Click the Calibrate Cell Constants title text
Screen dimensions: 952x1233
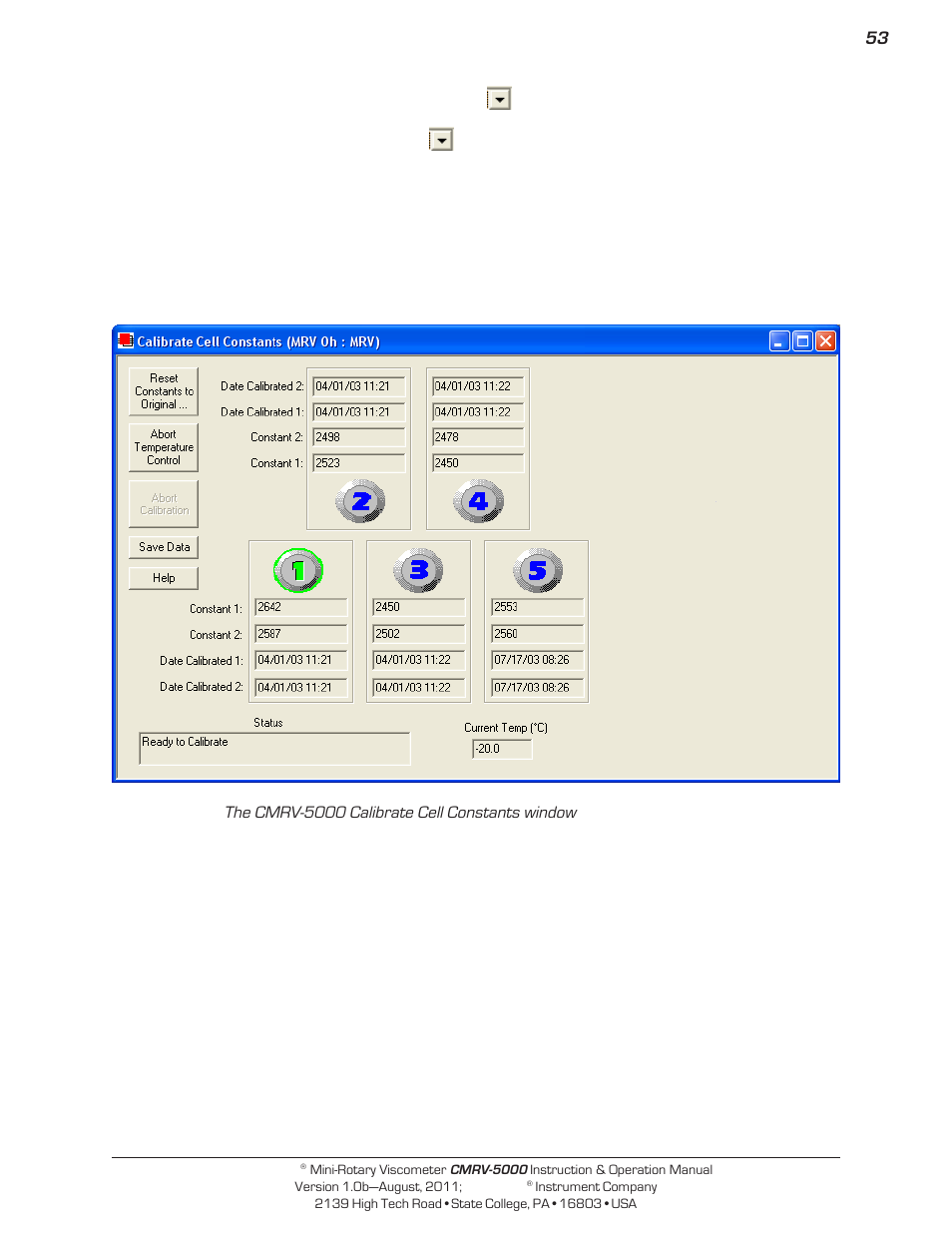pos(258,341)
